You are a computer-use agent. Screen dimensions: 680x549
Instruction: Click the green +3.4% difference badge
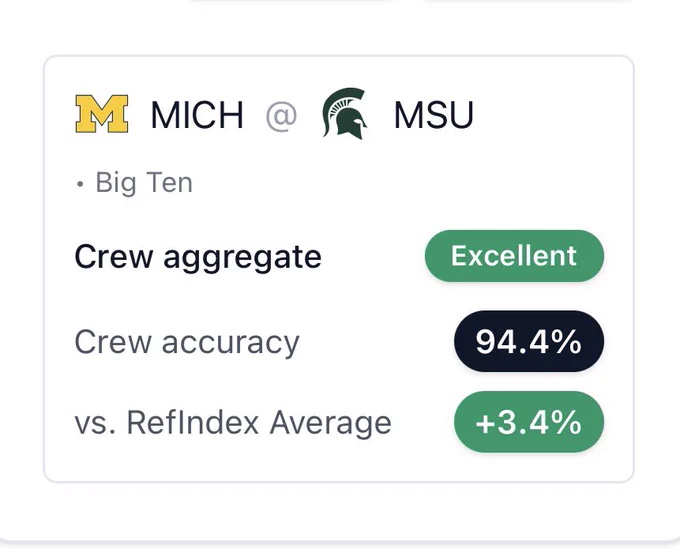(x=529, y=422)
